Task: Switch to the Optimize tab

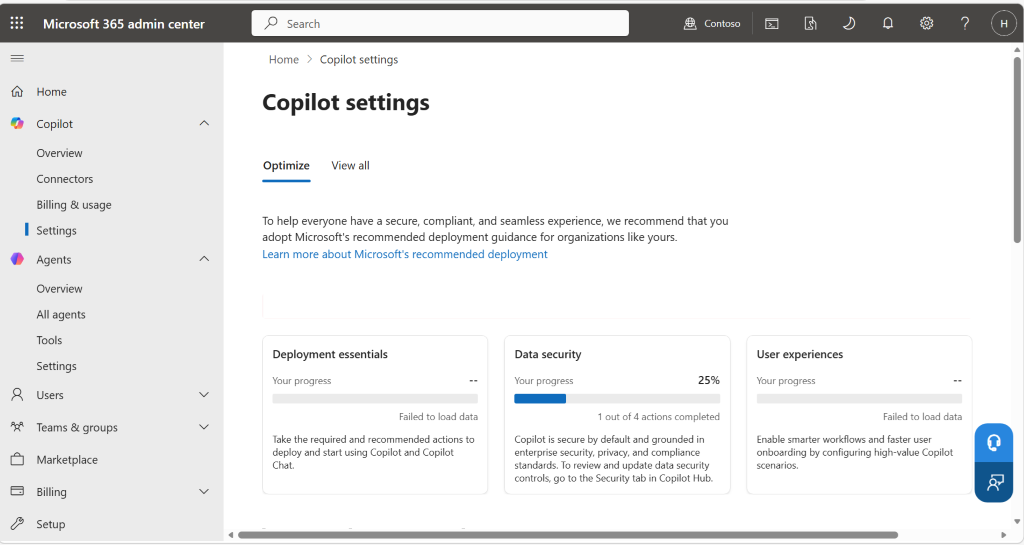Action: pyautogui.click(x=286, y=166)
